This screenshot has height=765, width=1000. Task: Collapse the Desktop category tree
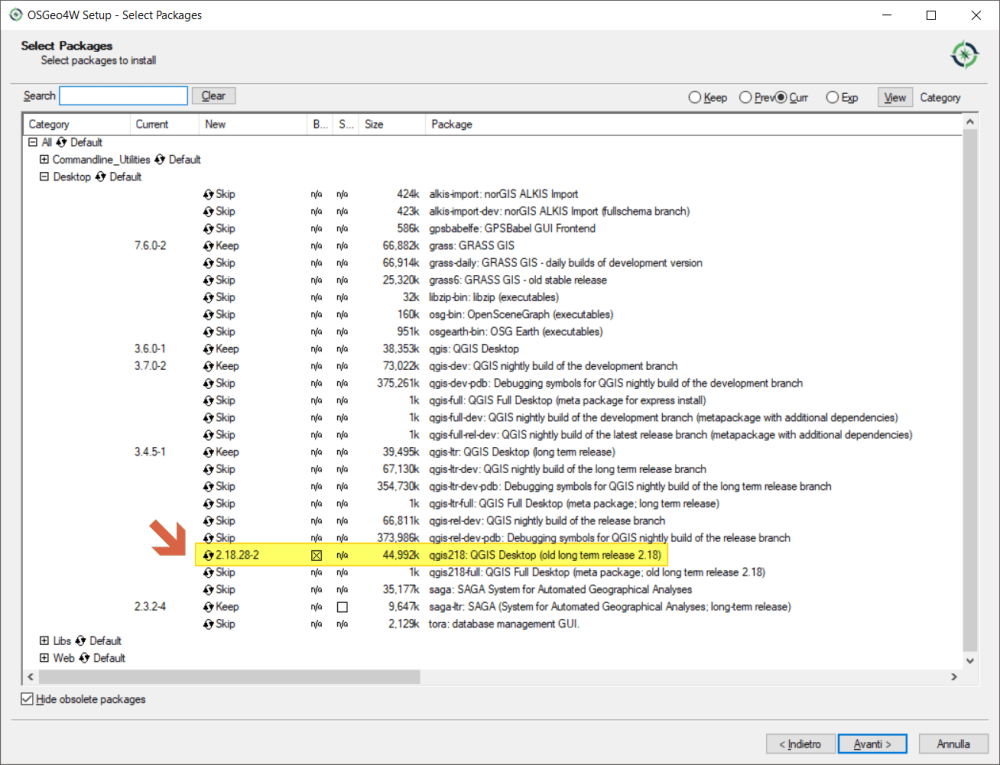coord(44,177)
